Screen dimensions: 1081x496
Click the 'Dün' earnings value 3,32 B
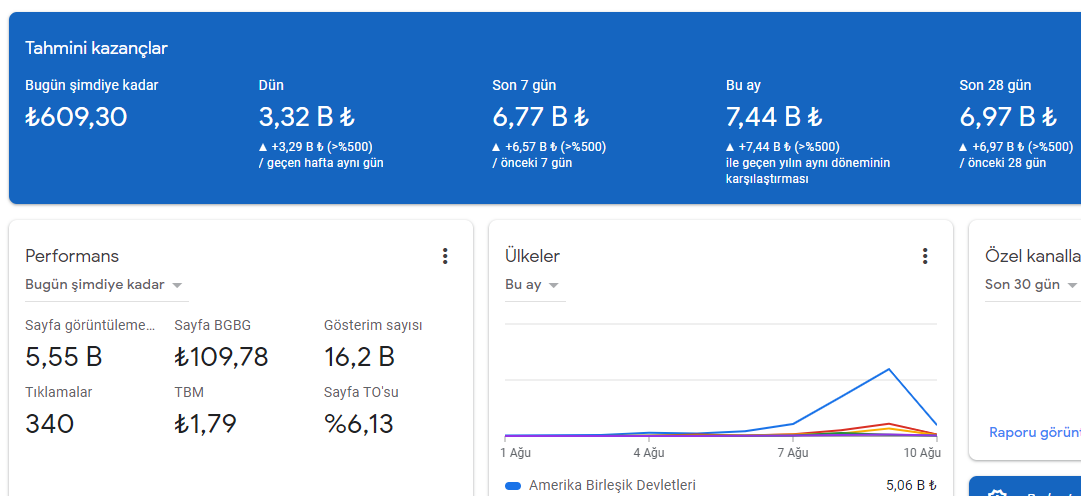coord(307,117)
